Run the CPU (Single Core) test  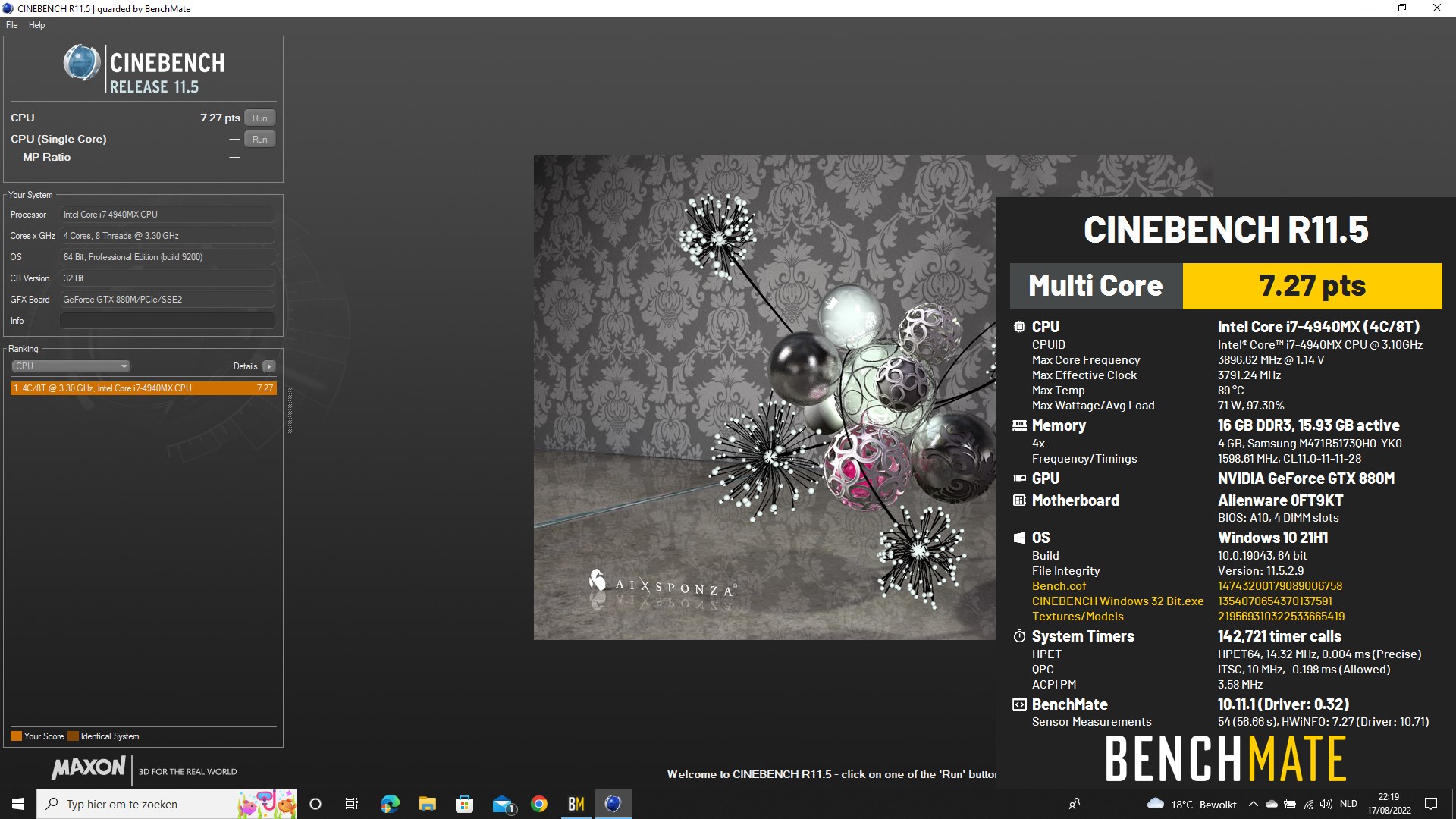[259, 139]
